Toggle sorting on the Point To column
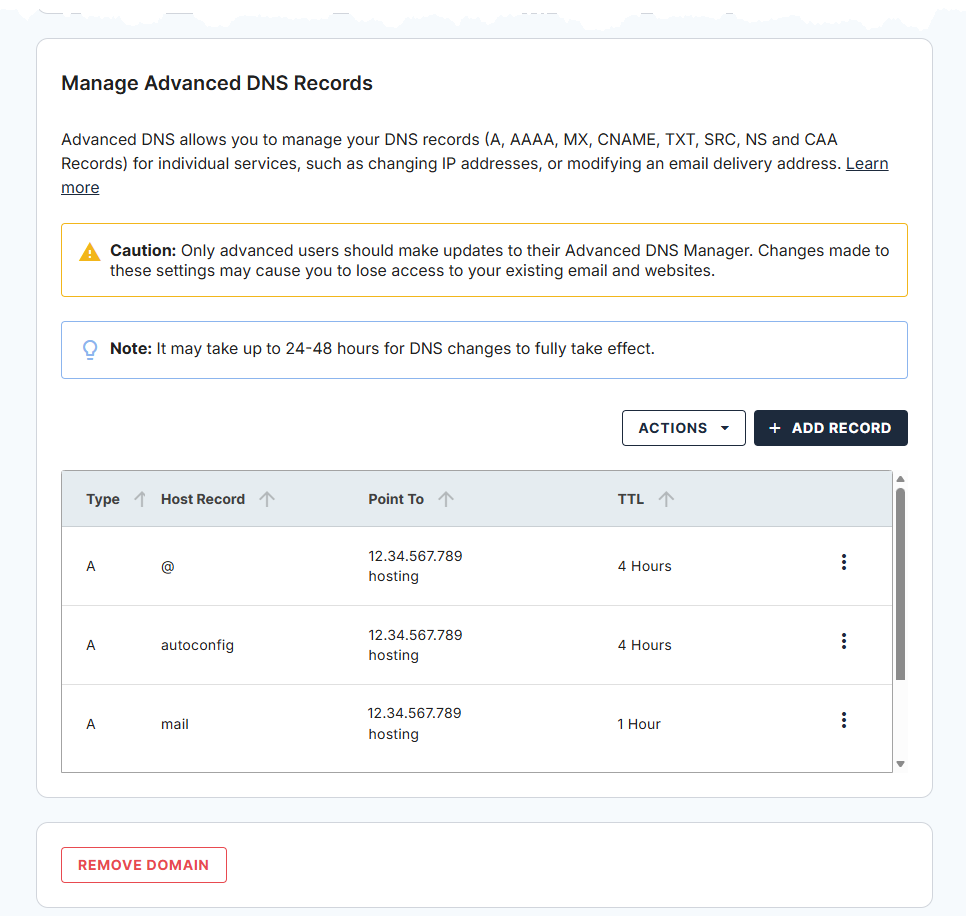This screenshot has height=916, width=966. pyautogui.click(x=446, y=498)
